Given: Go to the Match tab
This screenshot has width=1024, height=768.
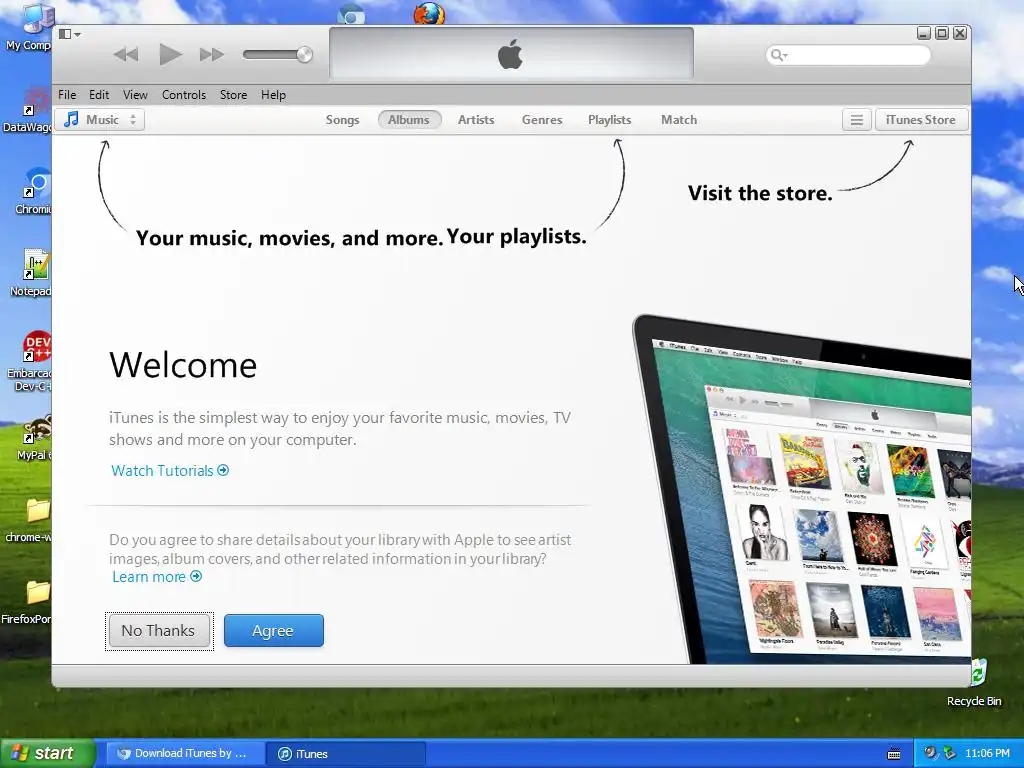Looking at the screenshot, I should click(x=679, y=120).
